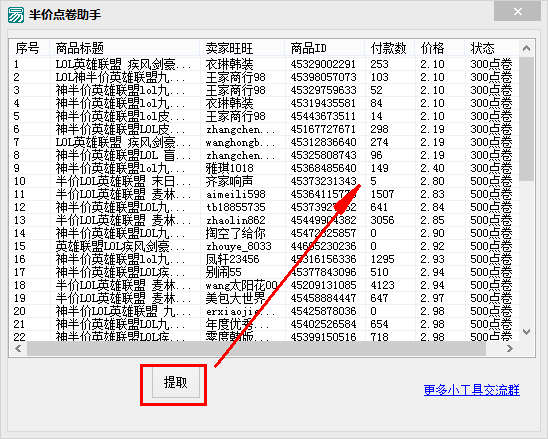This screenshot has height=439, width=548.
Task: Sort by 价格 column header
Action: (440, 48)
